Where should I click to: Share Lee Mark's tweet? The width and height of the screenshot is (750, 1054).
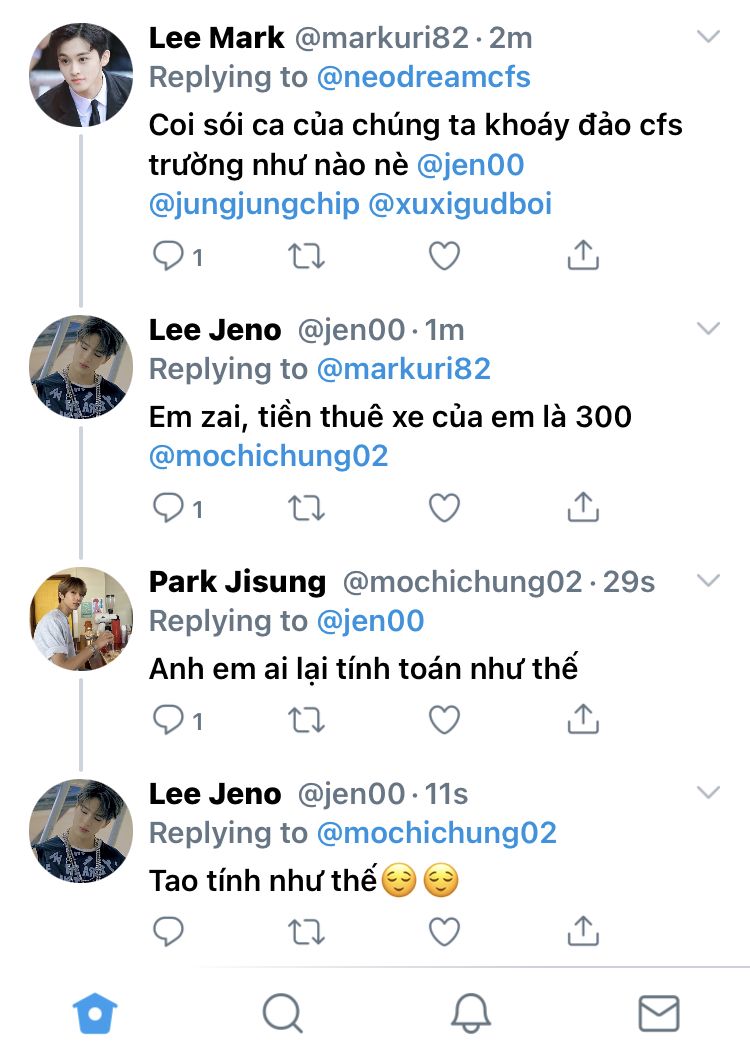(x=583, y=256)
